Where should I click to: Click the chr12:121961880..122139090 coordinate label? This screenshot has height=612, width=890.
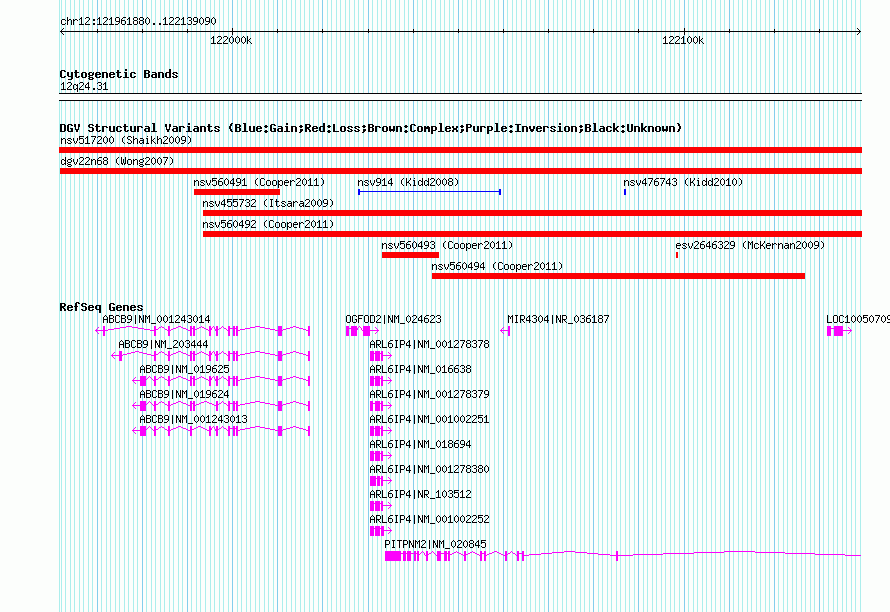[x=138, y=22]
